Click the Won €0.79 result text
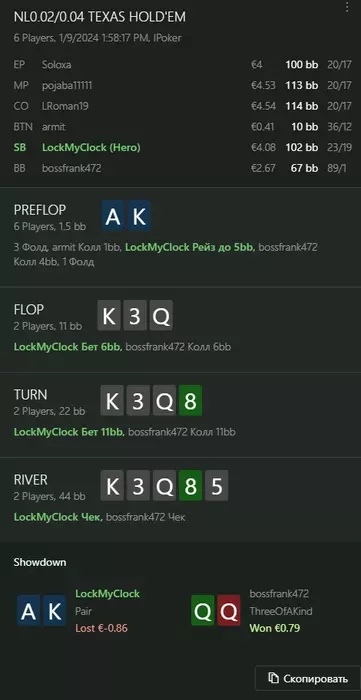 (275, 628)
